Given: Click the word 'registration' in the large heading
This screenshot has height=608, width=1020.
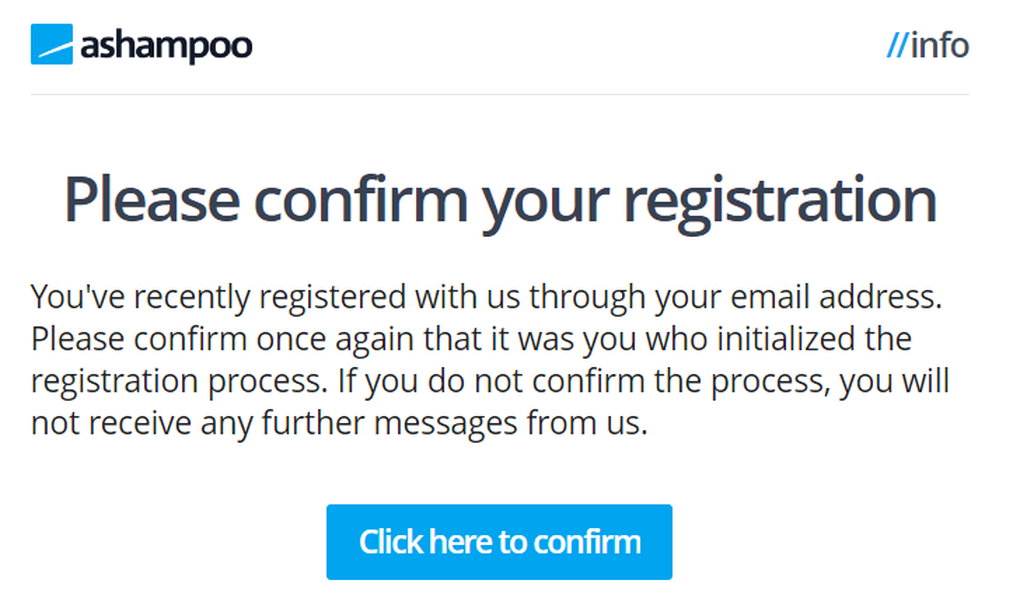Looking at the screenshot, I should coord(780,202).
